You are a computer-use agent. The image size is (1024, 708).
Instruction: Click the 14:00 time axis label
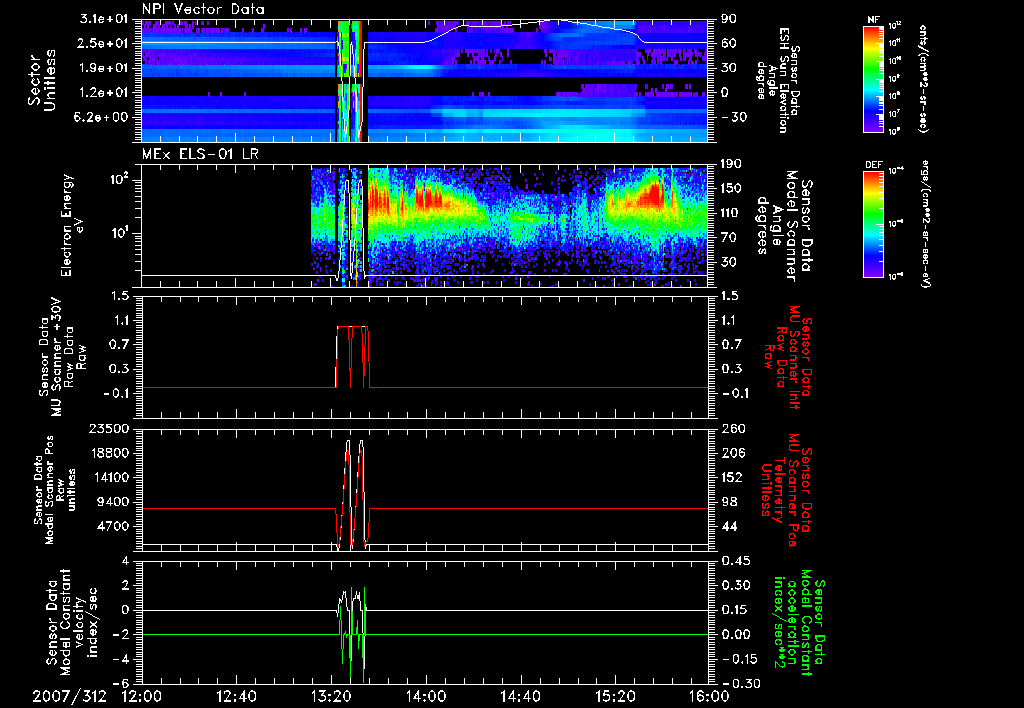coord(425,696)
